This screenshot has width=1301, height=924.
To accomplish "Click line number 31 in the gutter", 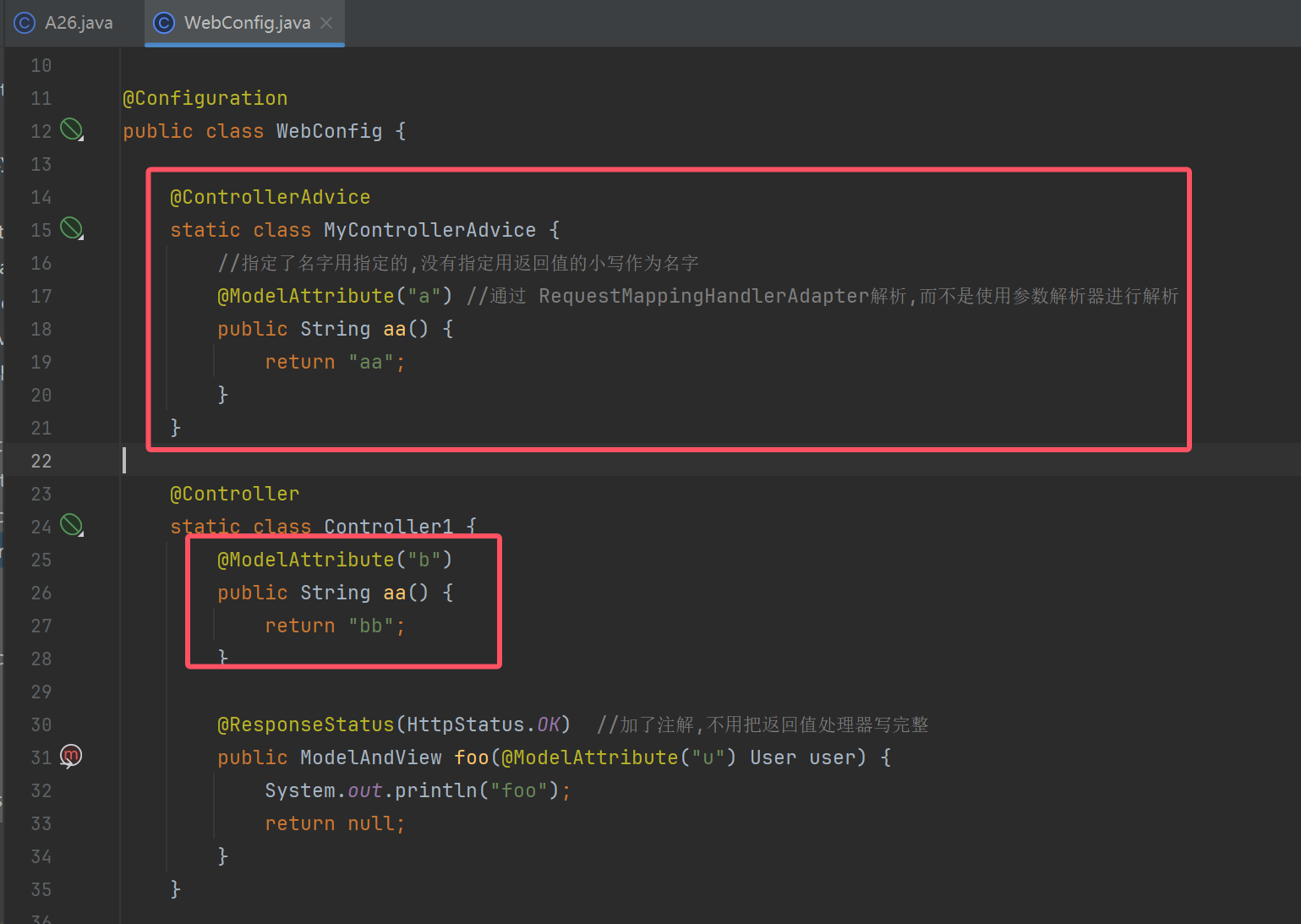I will click(x=41, y=757).
